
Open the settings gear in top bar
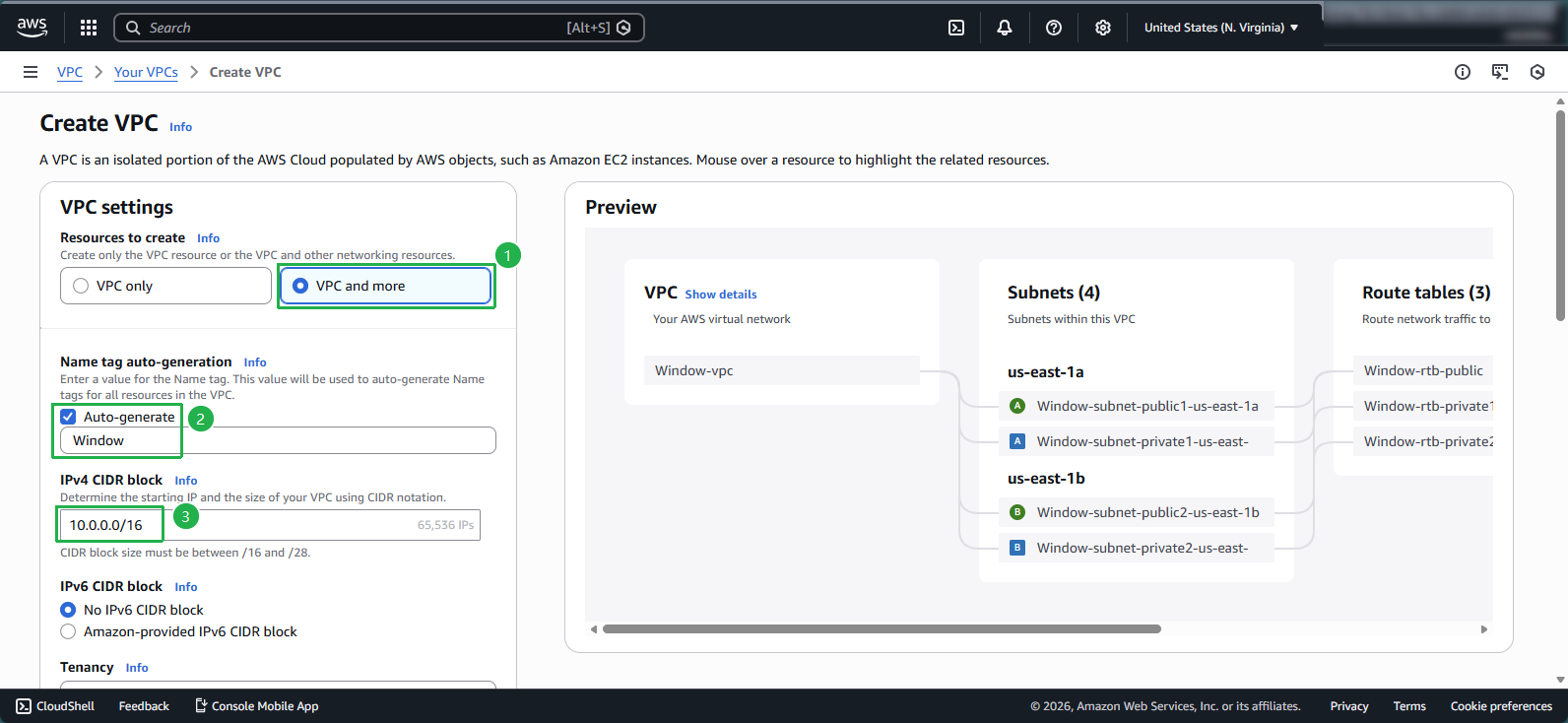1103,28
